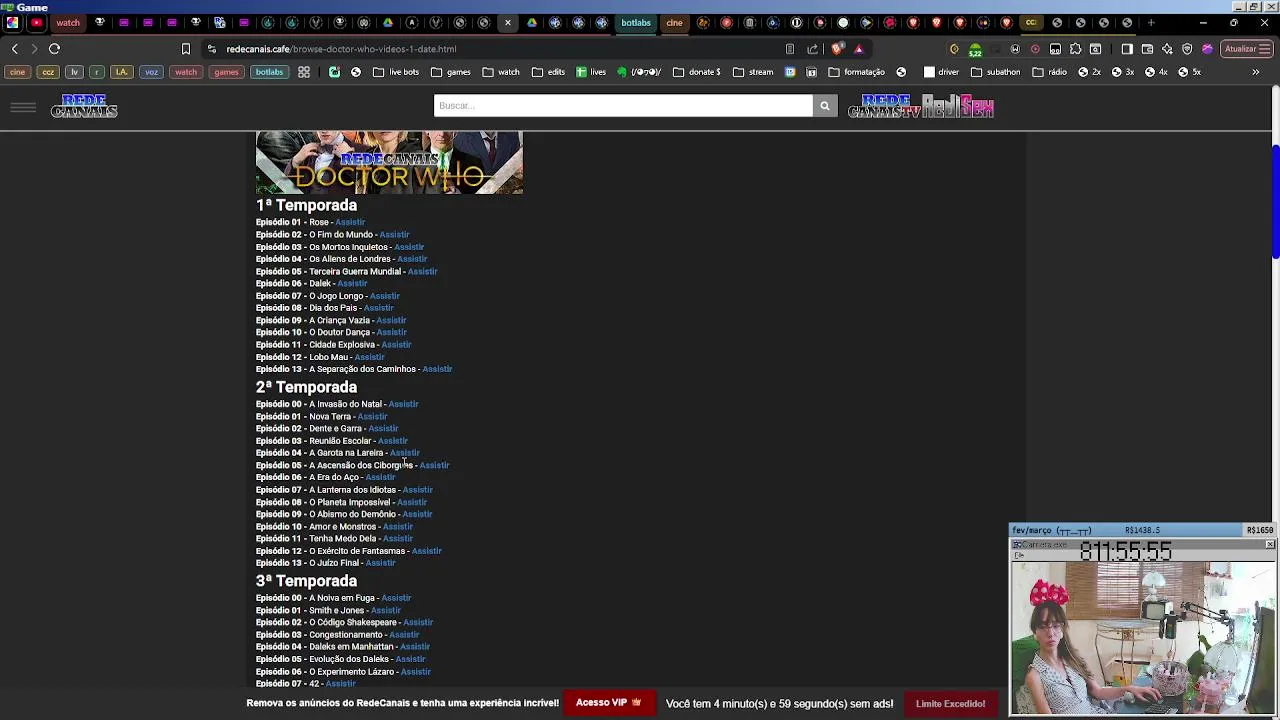Open the 'subathon' bookmark folder
1280x720 pixels.
pos(995,72)
